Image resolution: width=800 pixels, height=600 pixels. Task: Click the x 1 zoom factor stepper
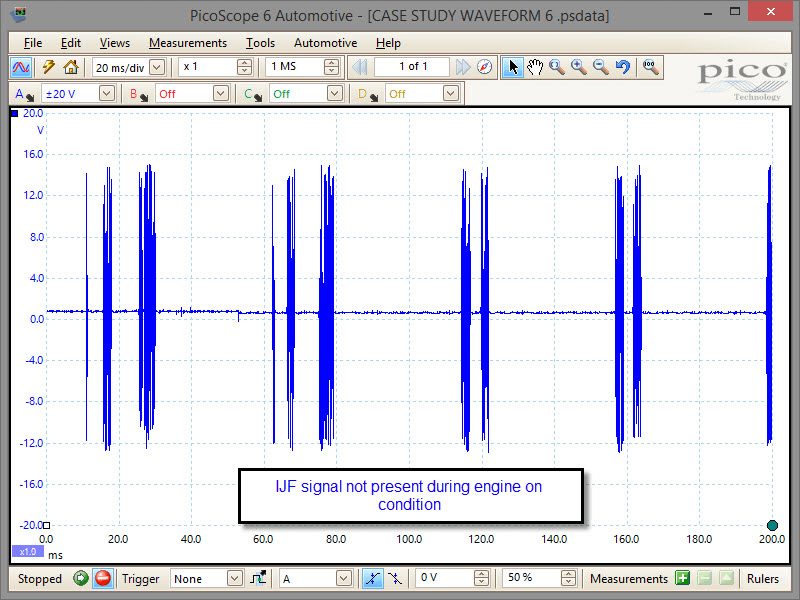pos(244,67)
